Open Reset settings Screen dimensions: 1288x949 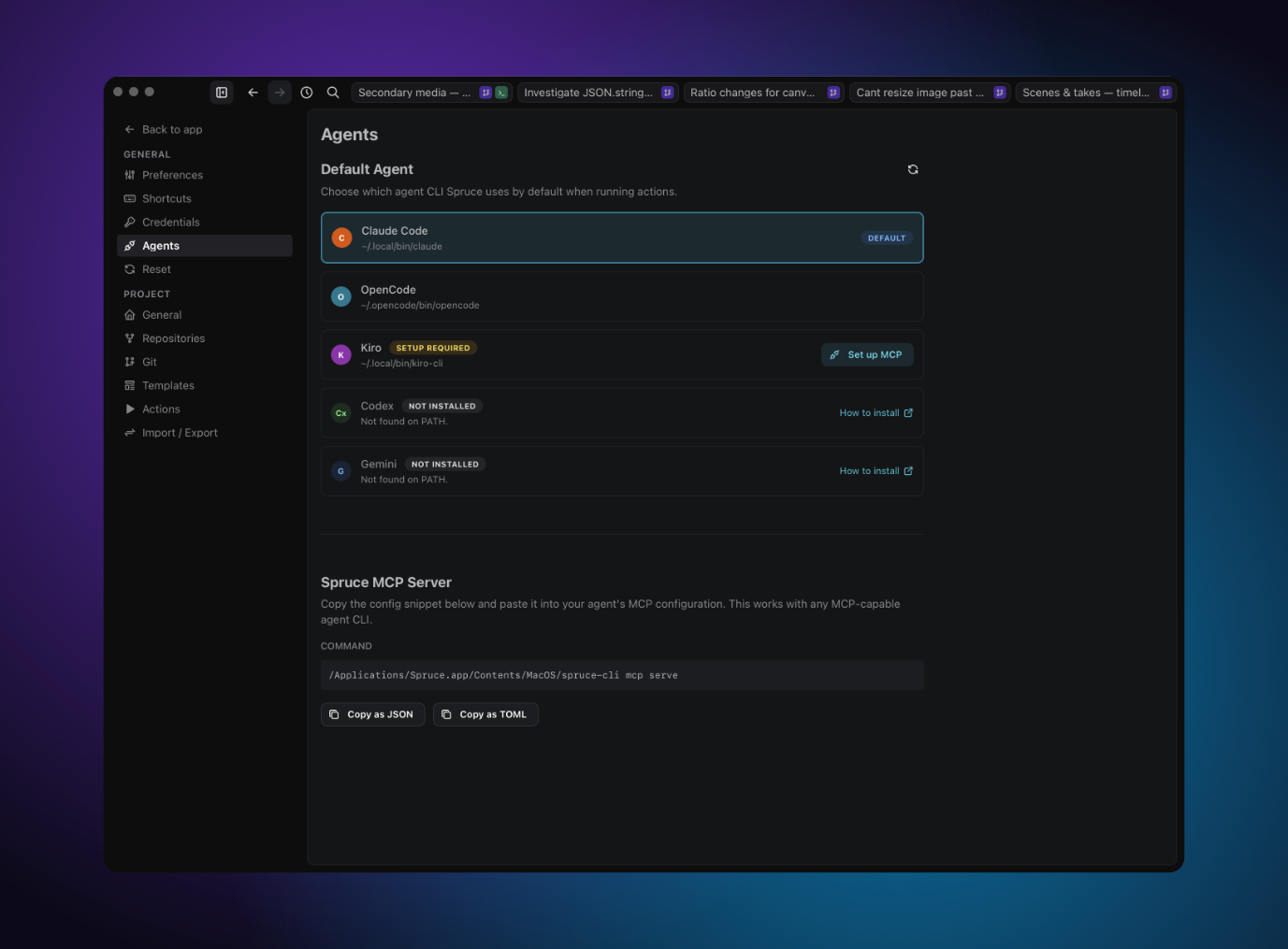(205, 269)
